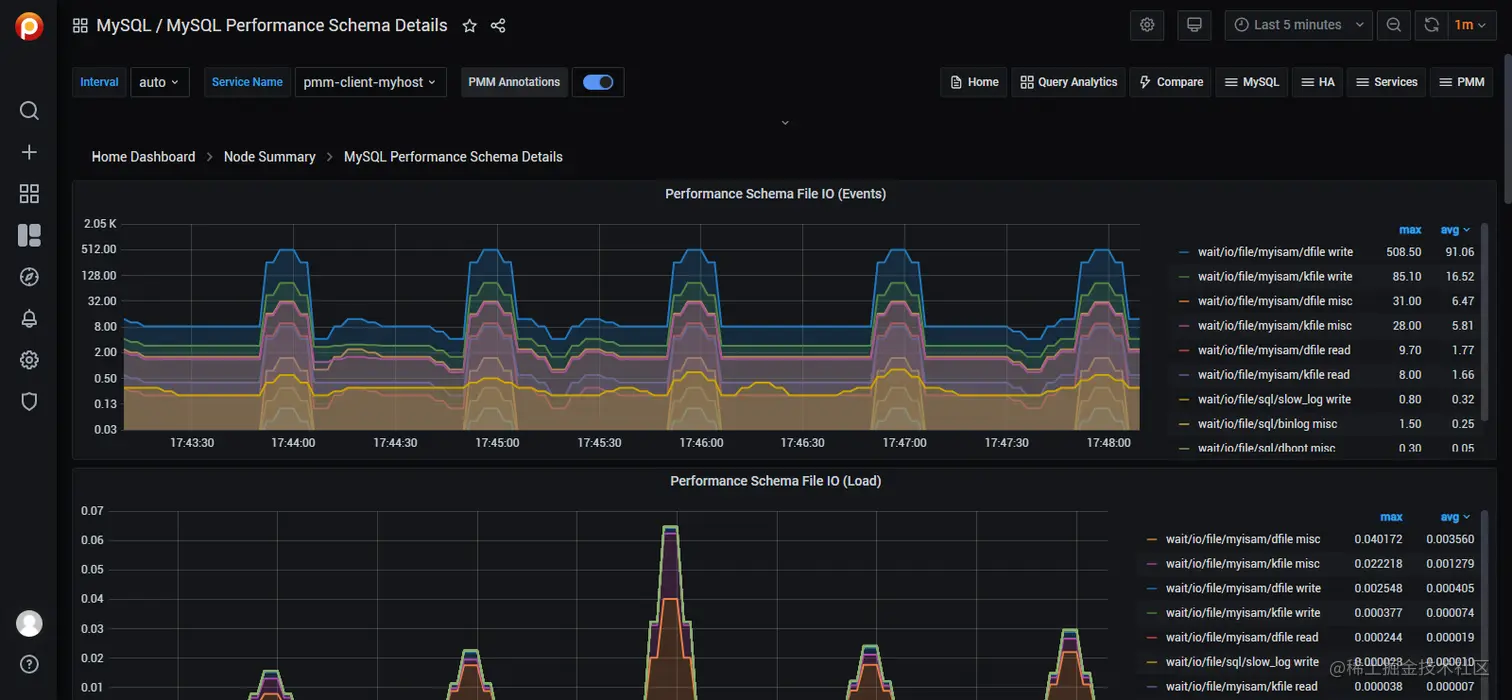Open Query Analytics link
1512x700 pixels.
(x=1069, y=82)
